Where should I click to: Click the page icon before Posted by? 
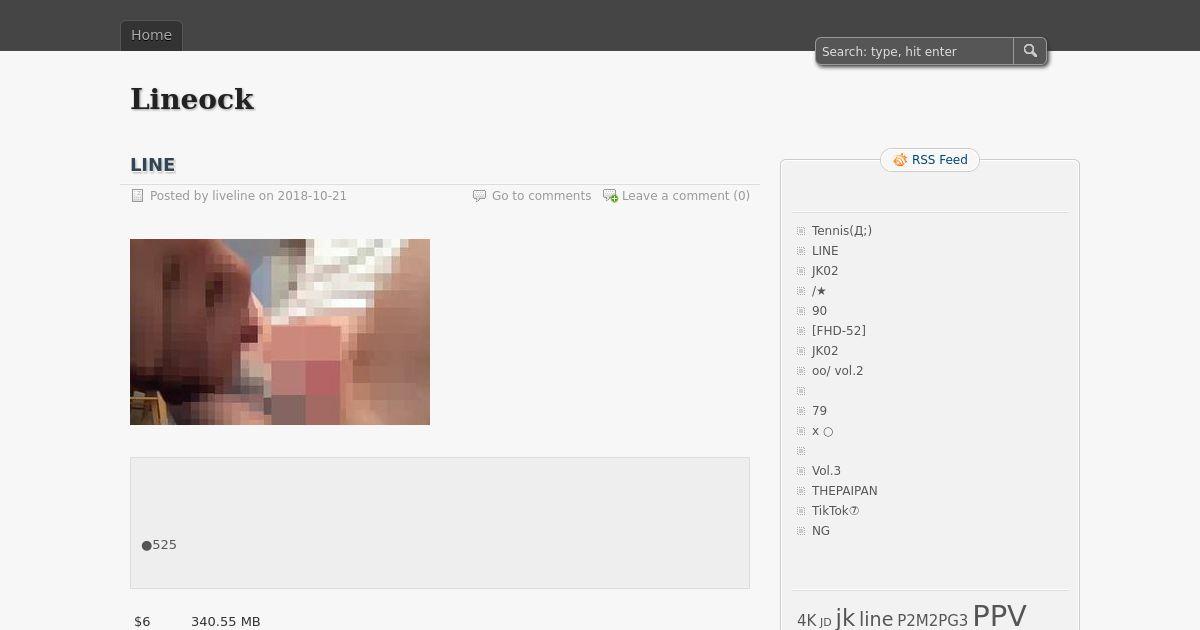point(138,196)
